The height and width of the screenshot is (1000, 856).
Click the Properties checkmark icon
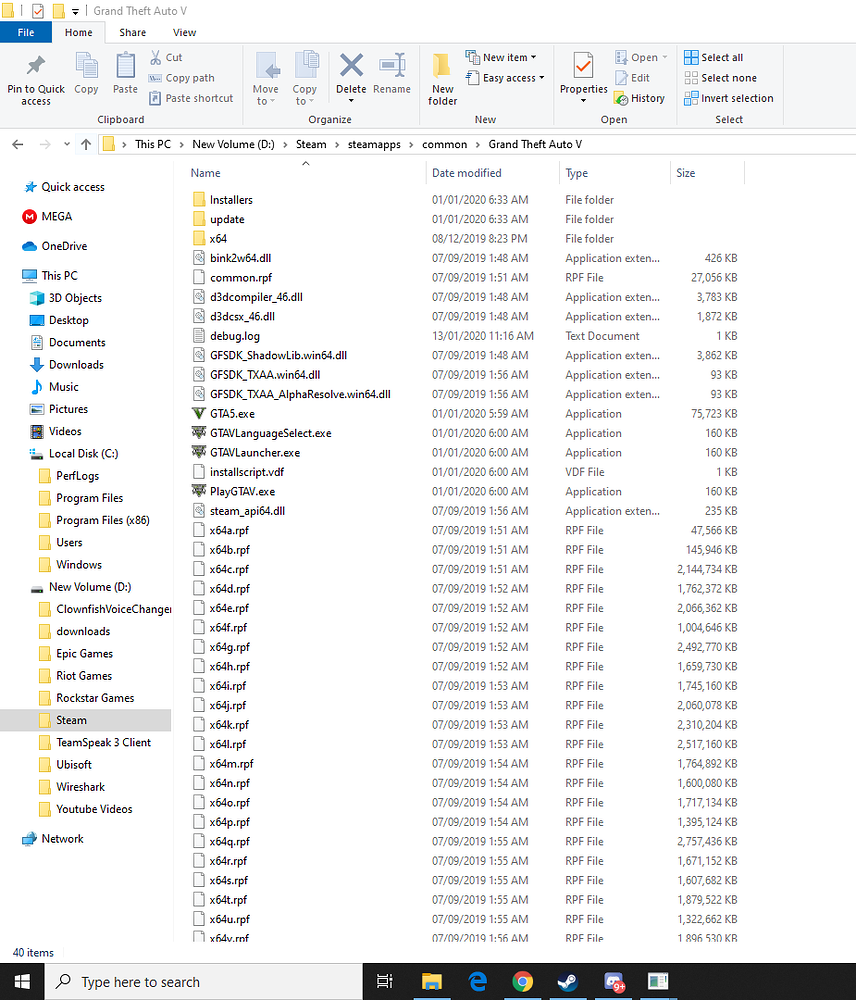(x=583, y=66)
